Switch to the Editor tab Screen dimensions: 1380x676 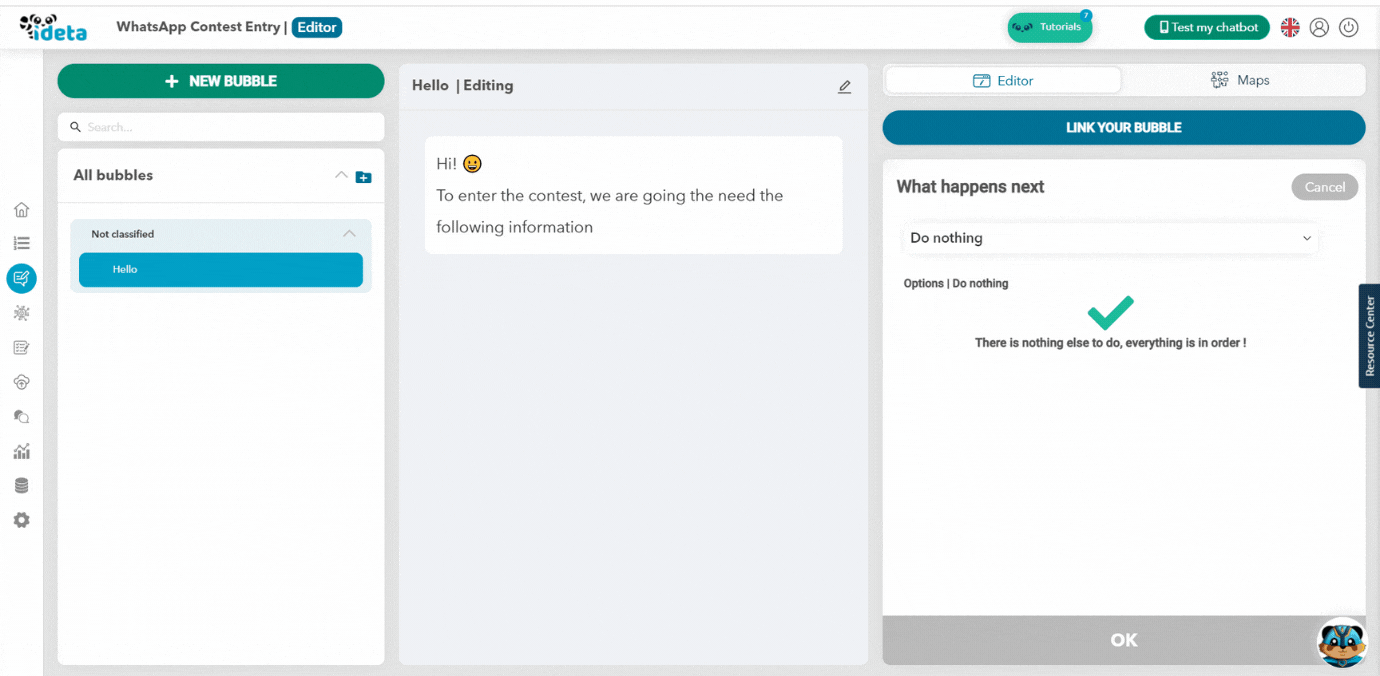[1003, 81]
